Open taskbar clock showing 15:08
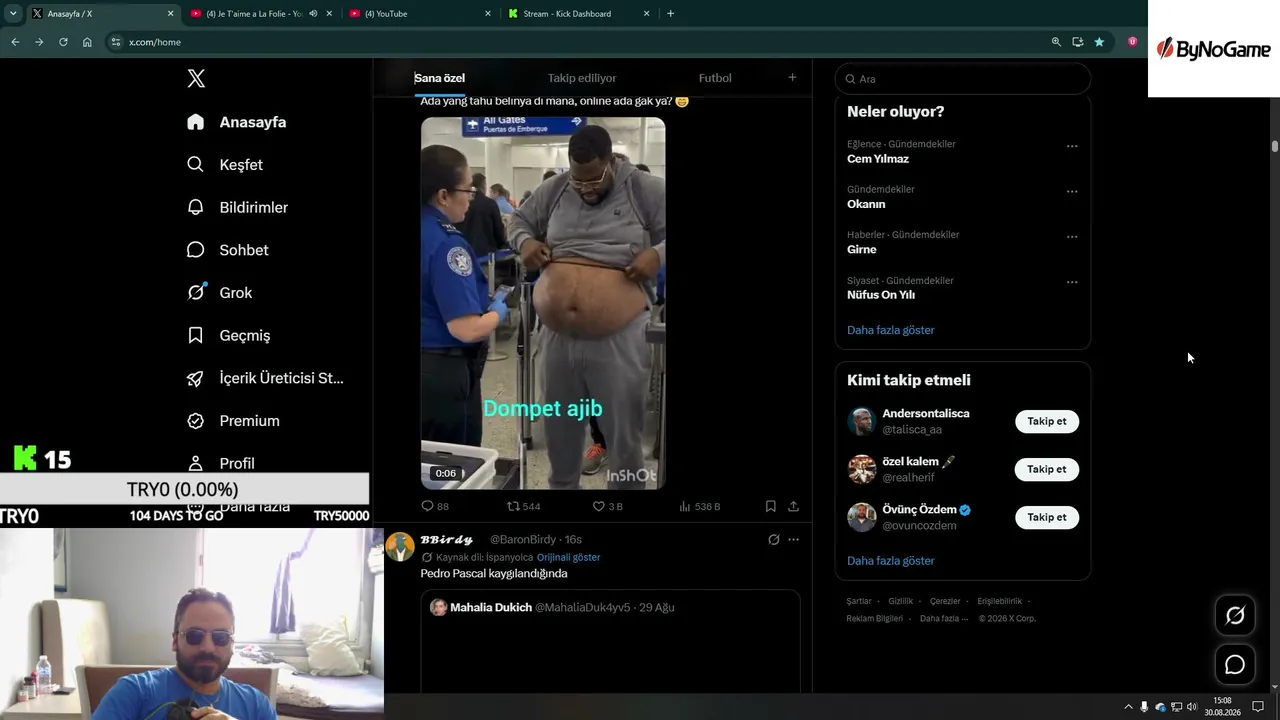1280x720 pixels. coord(1222,707)
